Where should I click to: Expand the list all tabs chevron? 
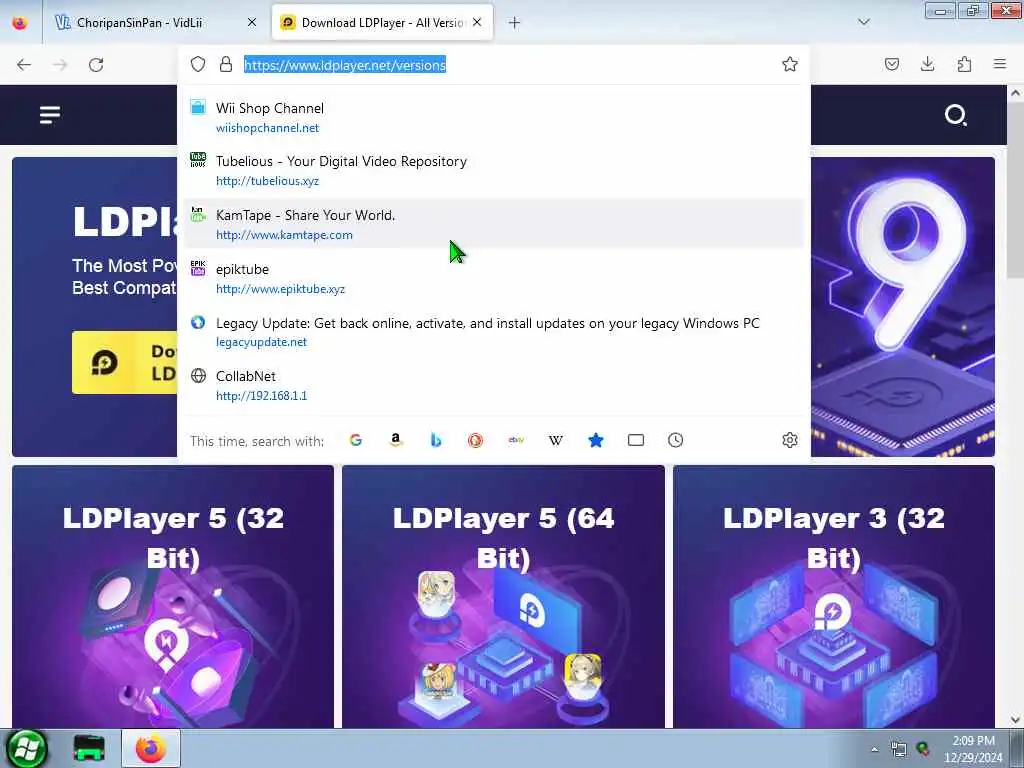pyautogui.click(x=863, y=22)
